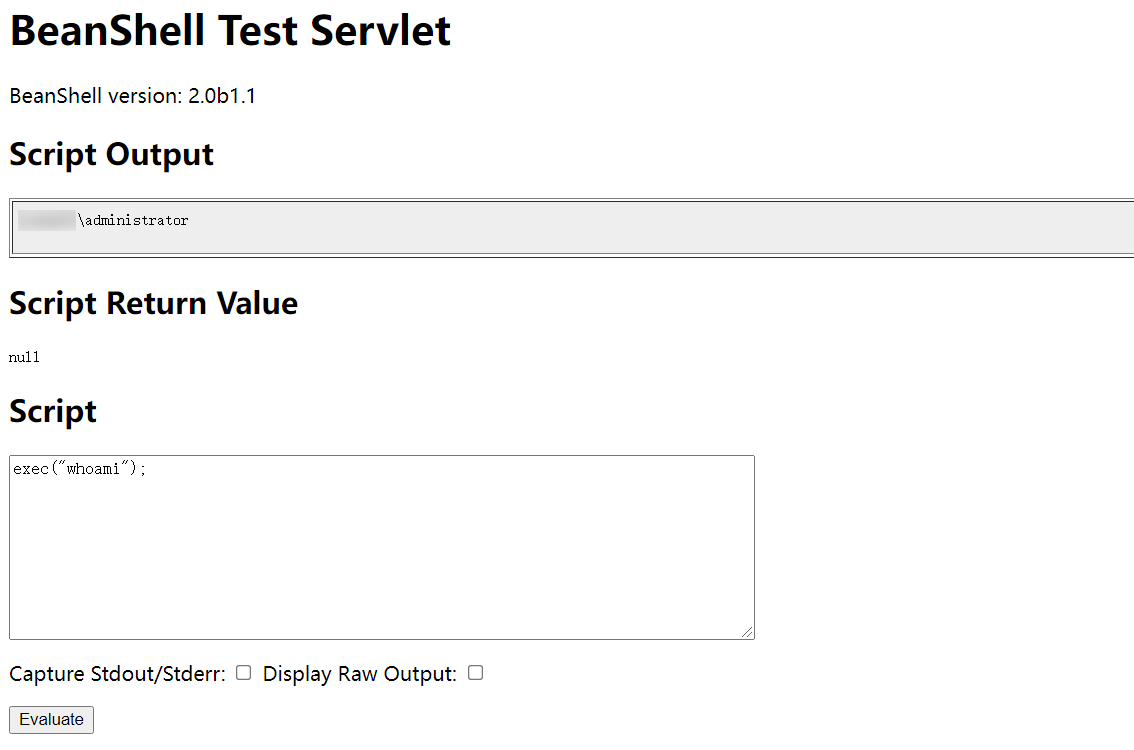
Task: Click the Script Output heading
Action: 111,154
